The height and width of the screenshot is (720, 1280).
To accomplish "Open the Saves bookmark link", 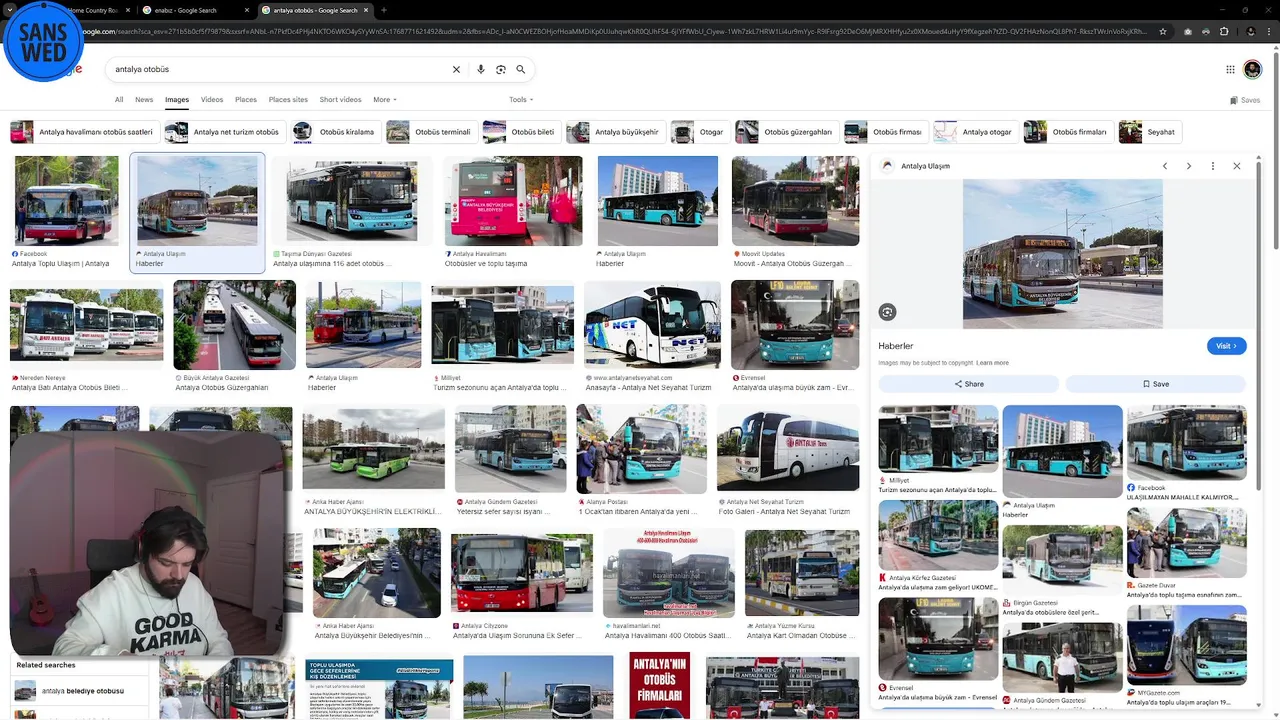I will 1245,100.
